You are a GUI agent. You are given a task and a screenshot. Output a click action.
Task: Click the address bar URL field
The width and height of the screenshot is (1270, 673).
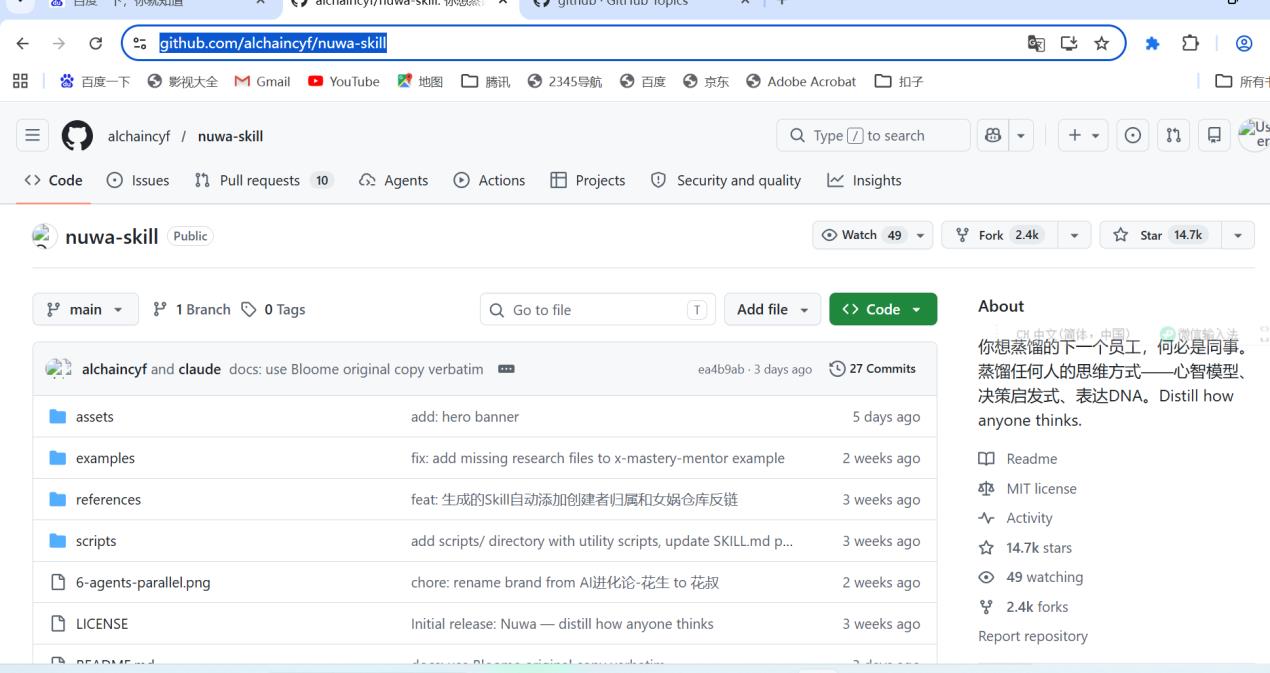pyautogui.click(x=590, y=43)
